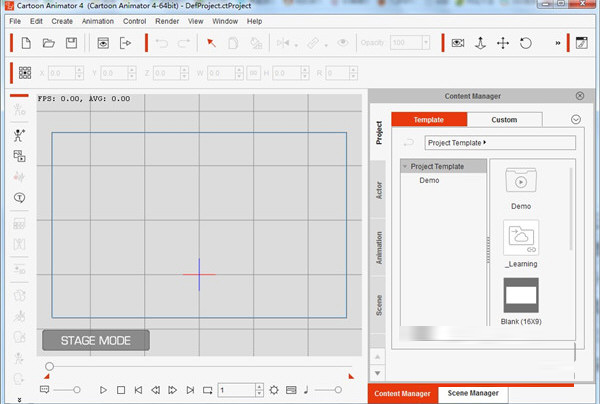
Task: Open the Animation menu
Action: point(97,21)
